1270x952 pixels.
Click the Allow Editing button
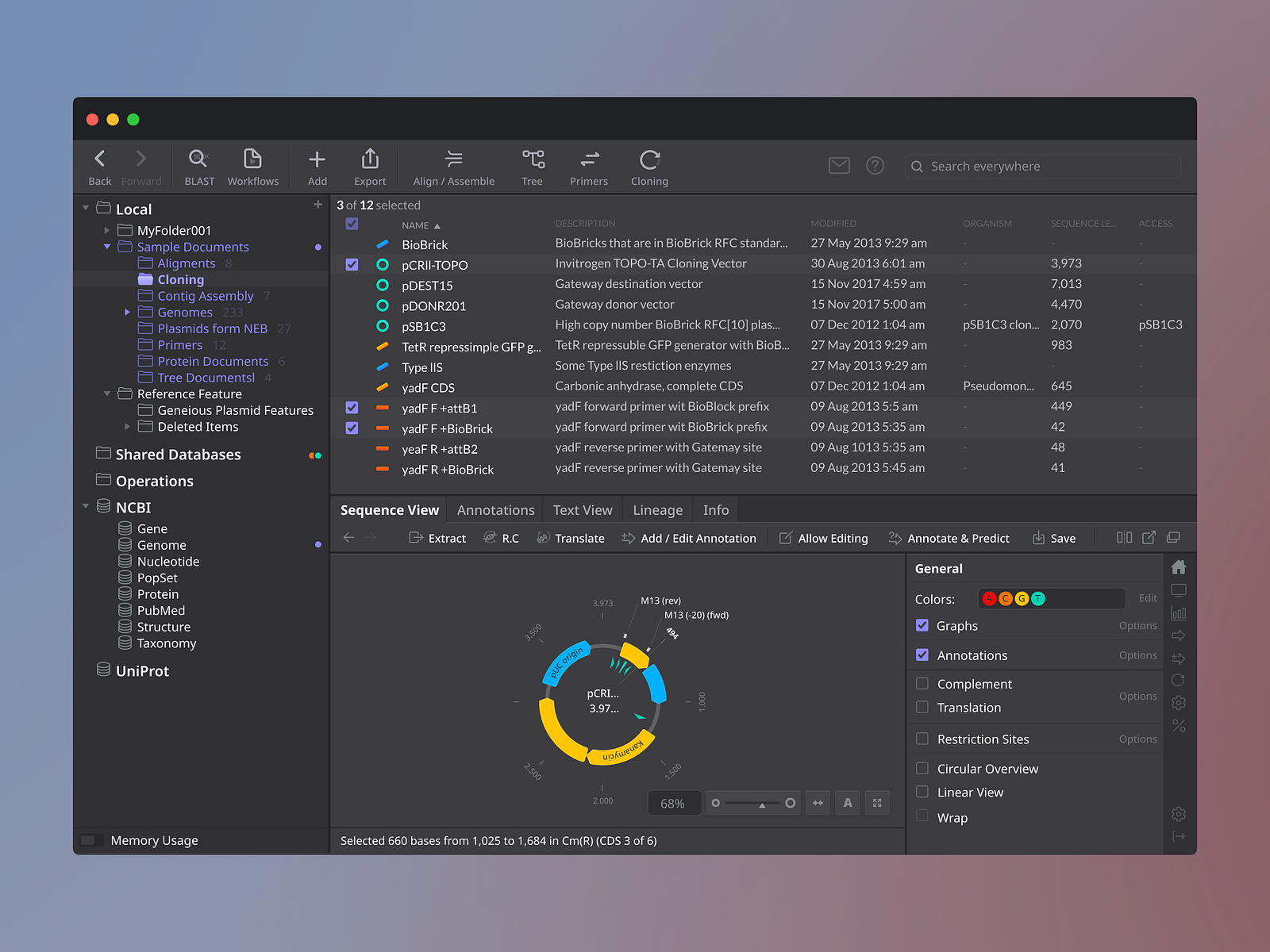pyautogui.click(x=824, y=538)
